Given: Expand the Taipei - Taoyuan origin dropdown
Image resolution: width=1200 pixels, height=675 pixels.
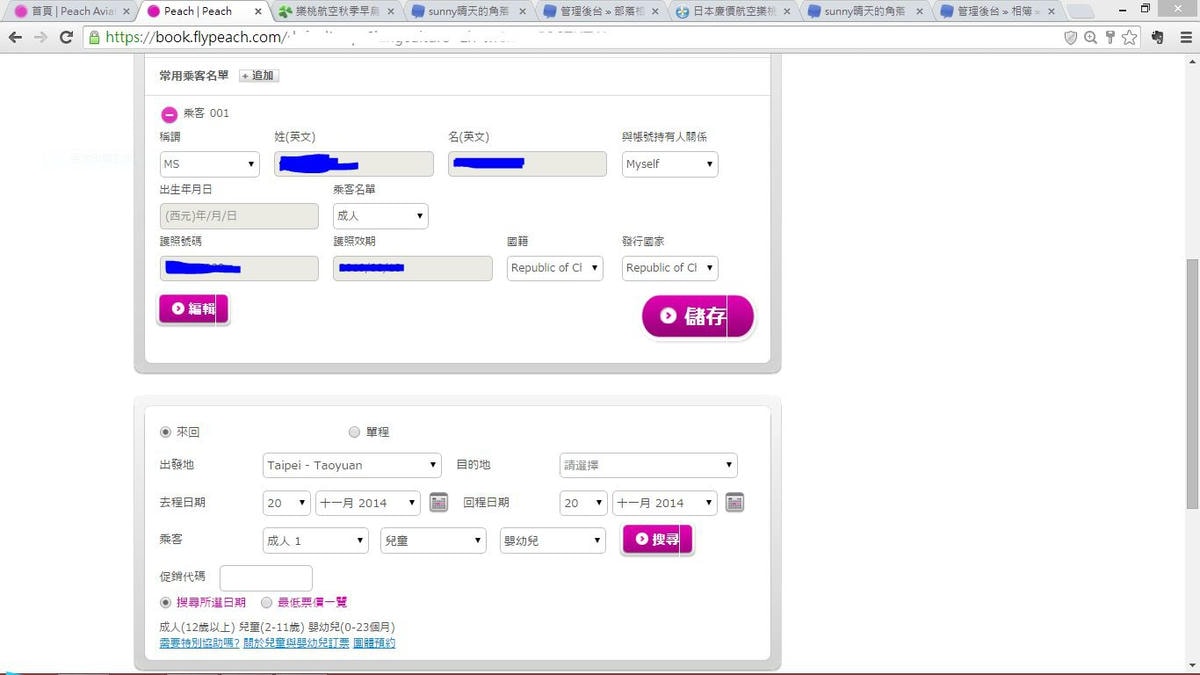Looking at the screenshot, I should tap(352, 465).
